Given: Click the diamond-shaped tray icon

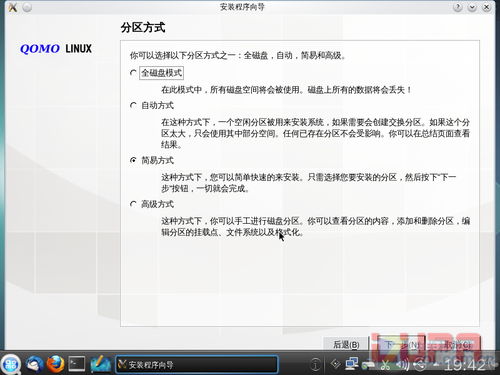Looking at the screenshot, I should pos(335,364).
